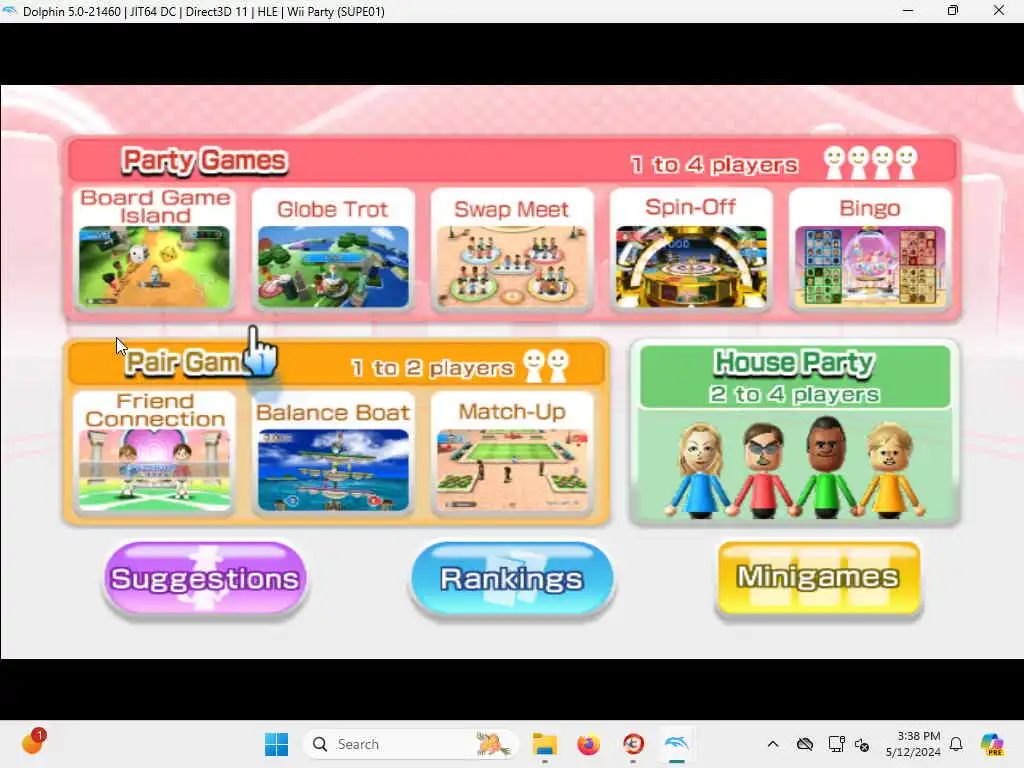
Task: Click the blonde Mii in blue shirt
Action: click(x=700, y=470)
